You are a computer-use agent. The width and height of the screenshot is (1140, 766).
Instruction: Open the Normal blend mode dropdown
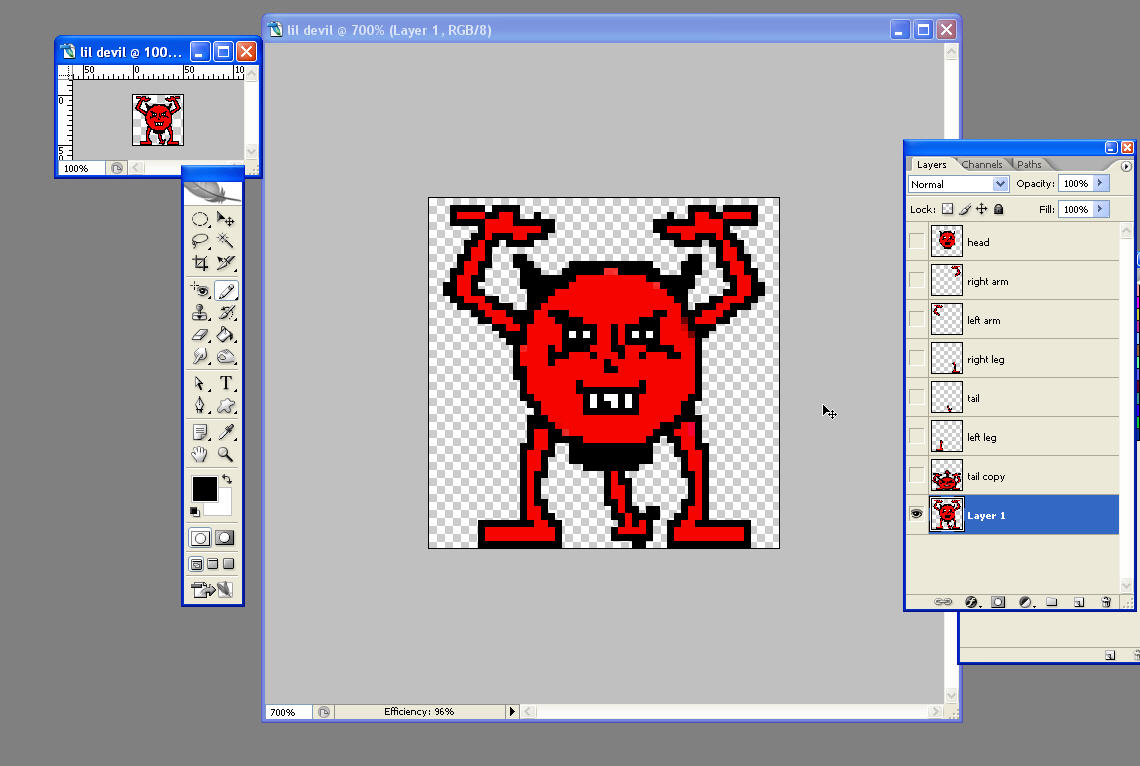point(958,184)
